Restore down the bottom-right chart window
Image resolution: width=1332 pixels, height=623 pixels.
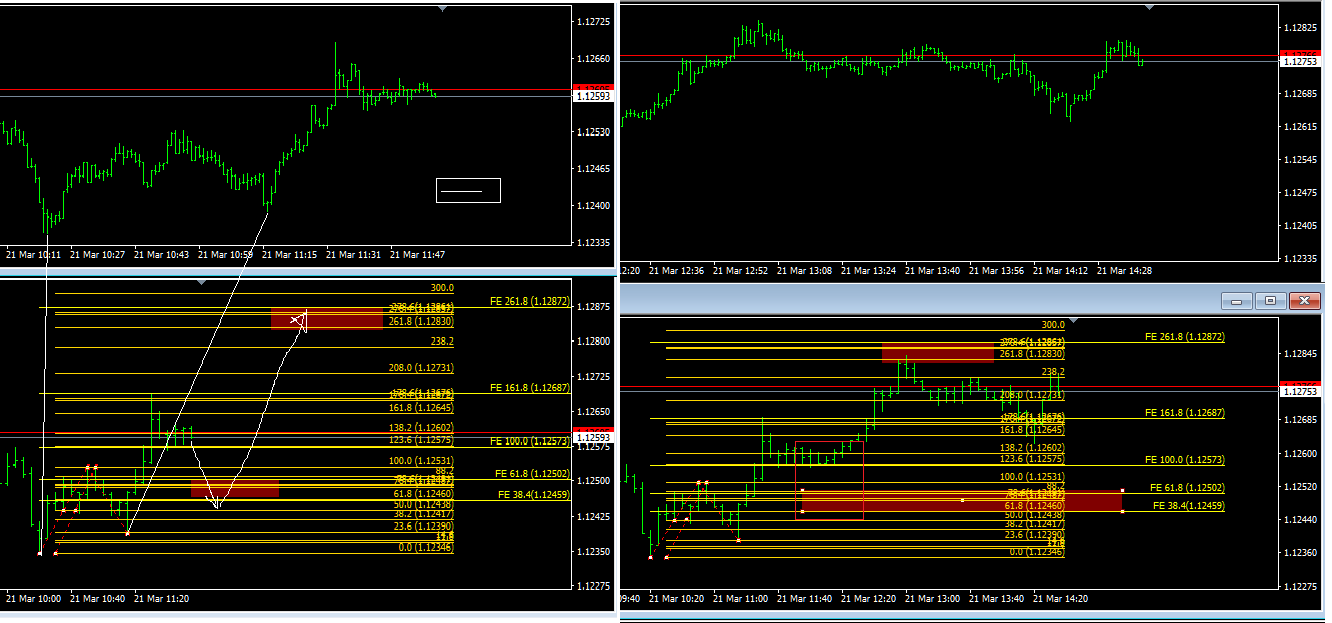coord(1270,300)
